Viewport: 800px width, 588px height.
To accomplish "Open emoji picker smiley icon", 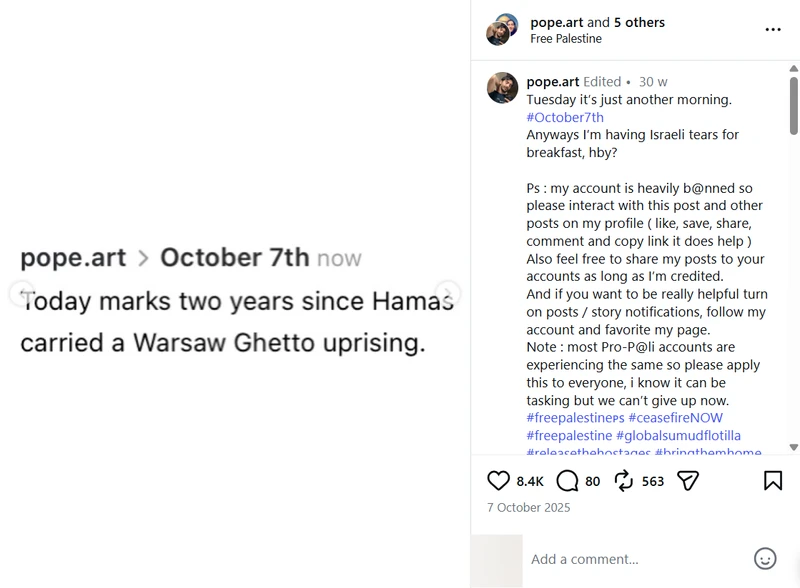I will point(765,559).
